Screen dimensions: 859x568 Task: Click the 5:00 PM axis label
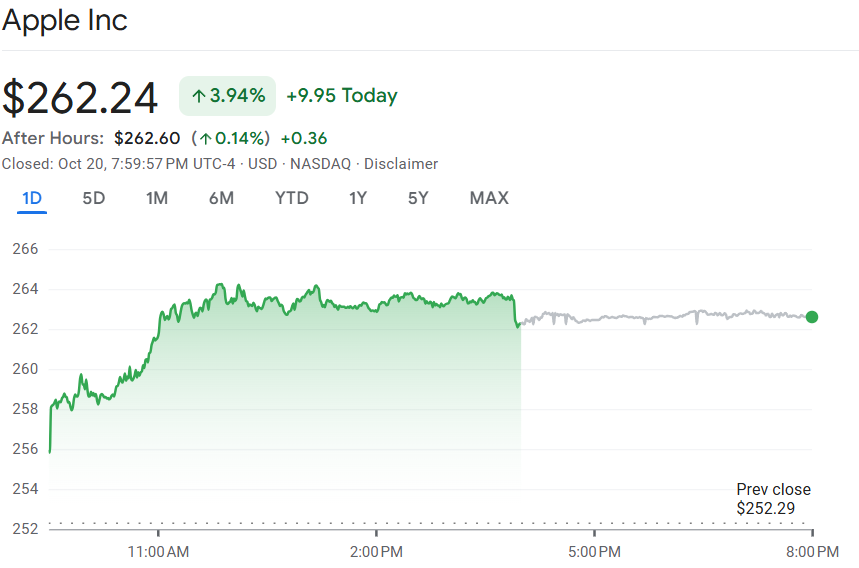coord(595,551)
